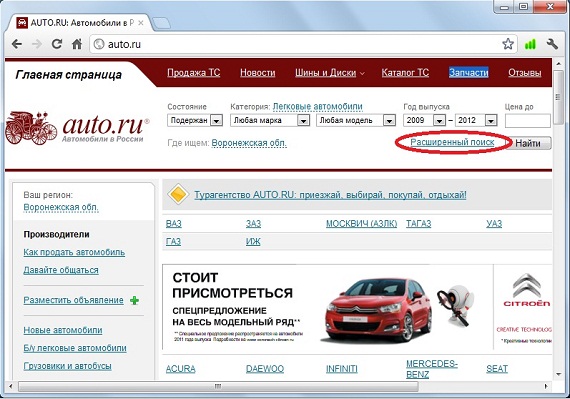
Task: Open the Новые автомобили link
Action: tap(63, 330)
